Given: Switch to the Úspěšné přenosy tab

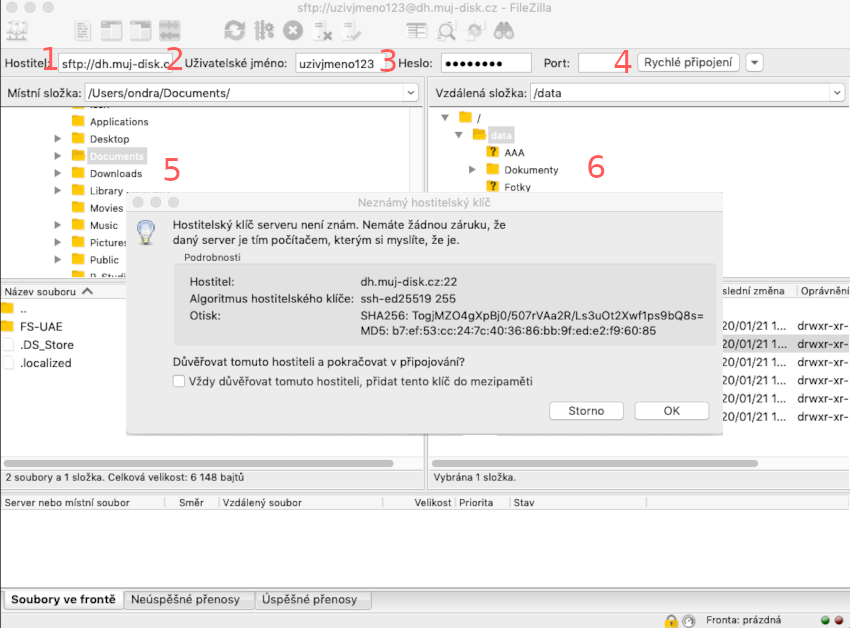Looking at the screenshot, I should [x=312, y=599].
